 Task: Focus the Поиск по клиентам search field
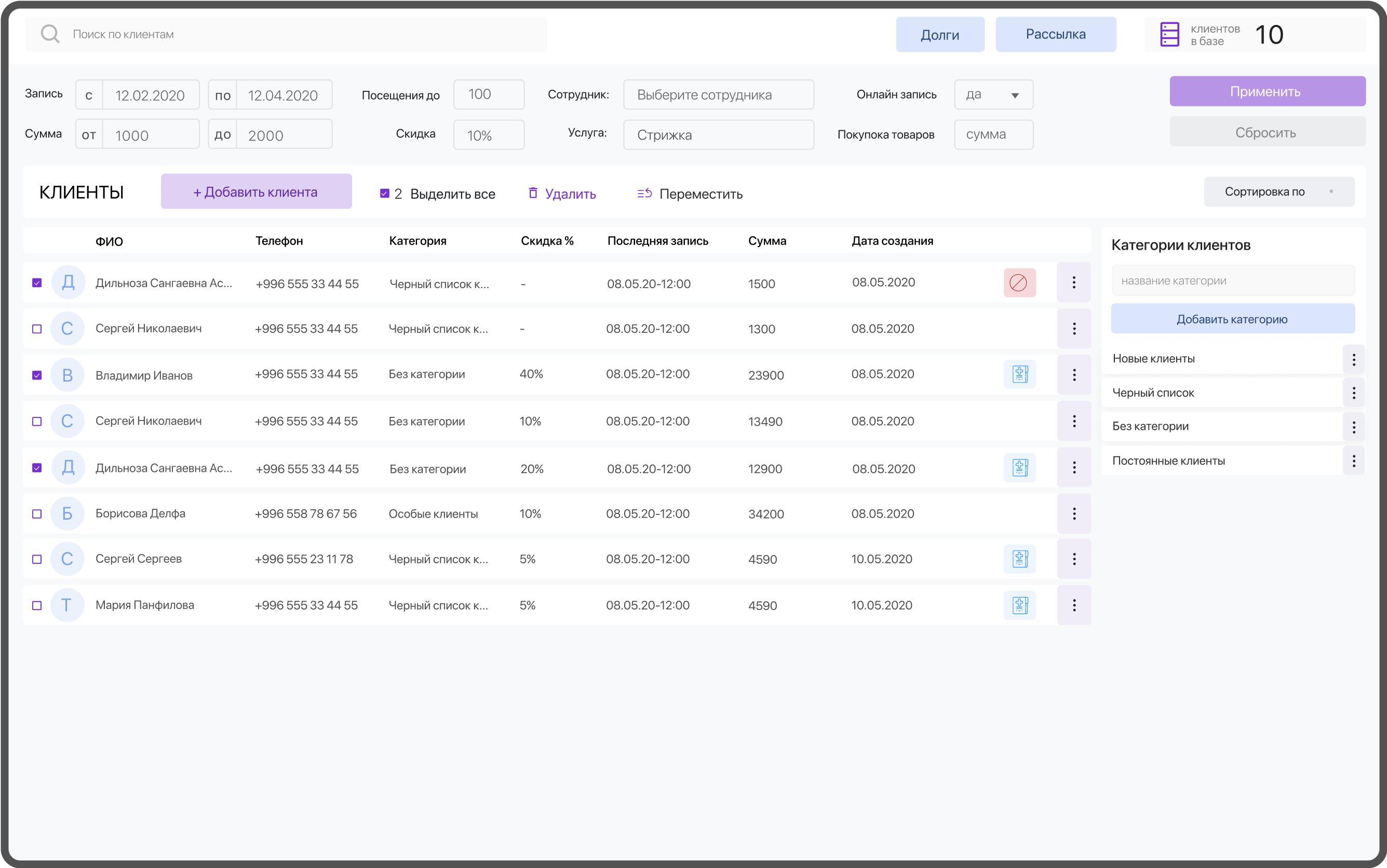(286, 34)
